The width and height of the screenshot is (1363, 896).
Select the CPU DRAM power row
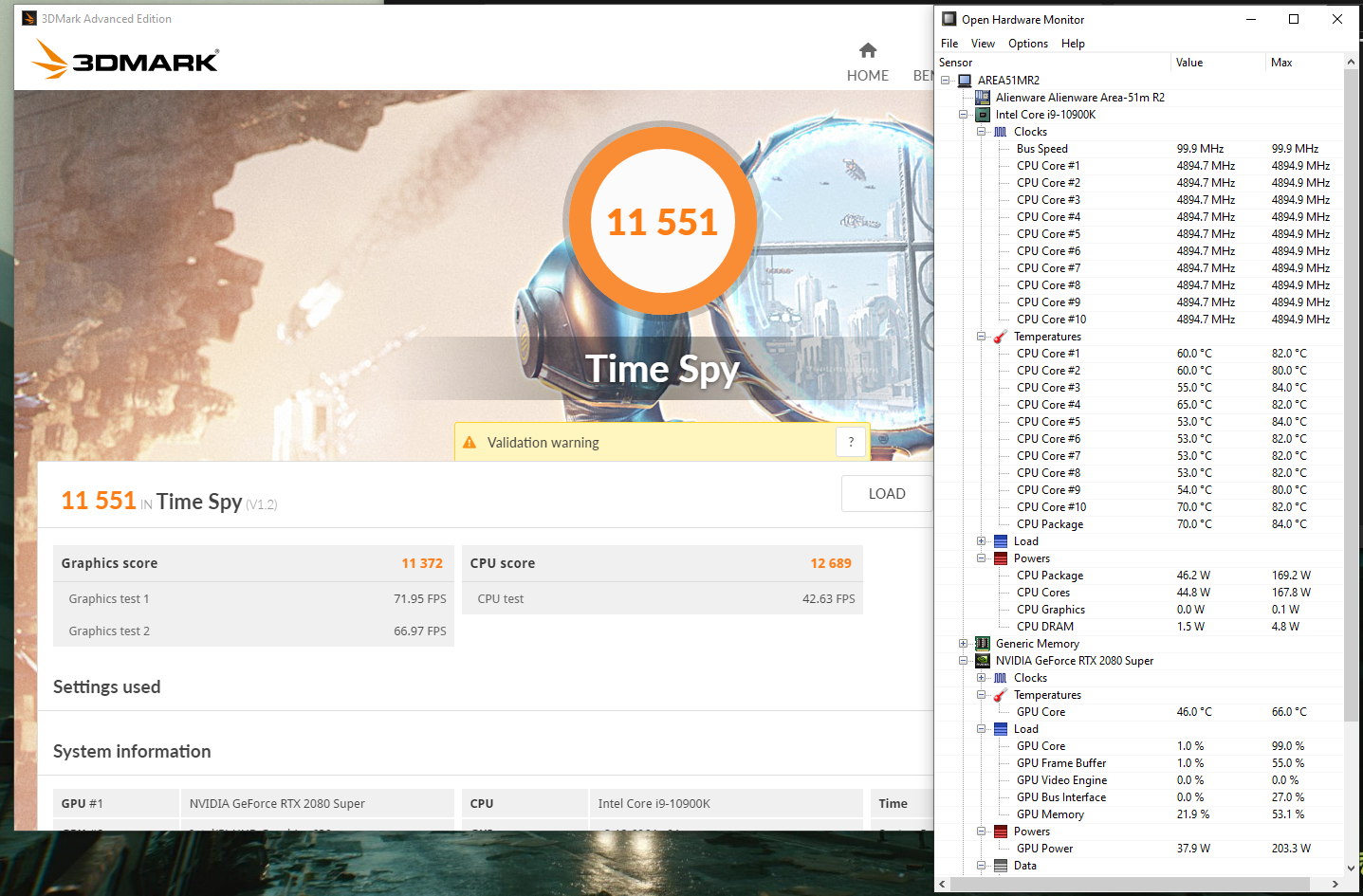coord(1140,627)
